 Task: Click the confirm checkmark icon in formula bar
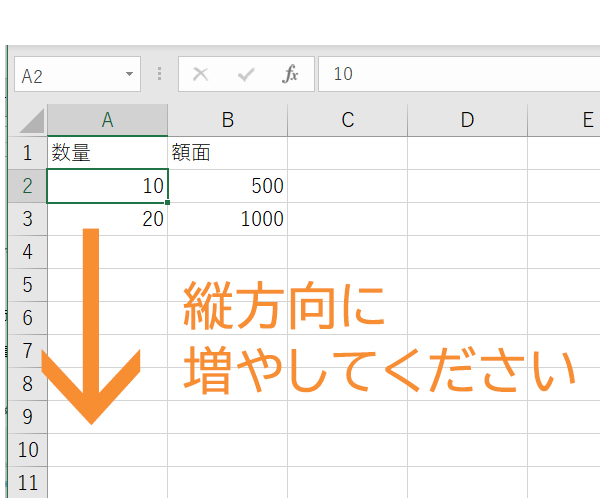[x=246, y=74]
